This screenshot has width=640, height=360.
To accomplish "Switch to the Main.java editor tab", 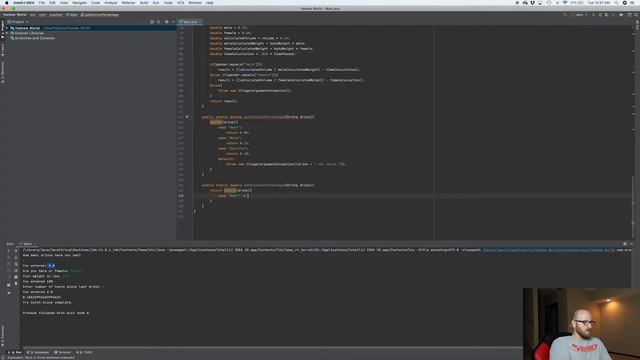I will (x=190, y=22).
